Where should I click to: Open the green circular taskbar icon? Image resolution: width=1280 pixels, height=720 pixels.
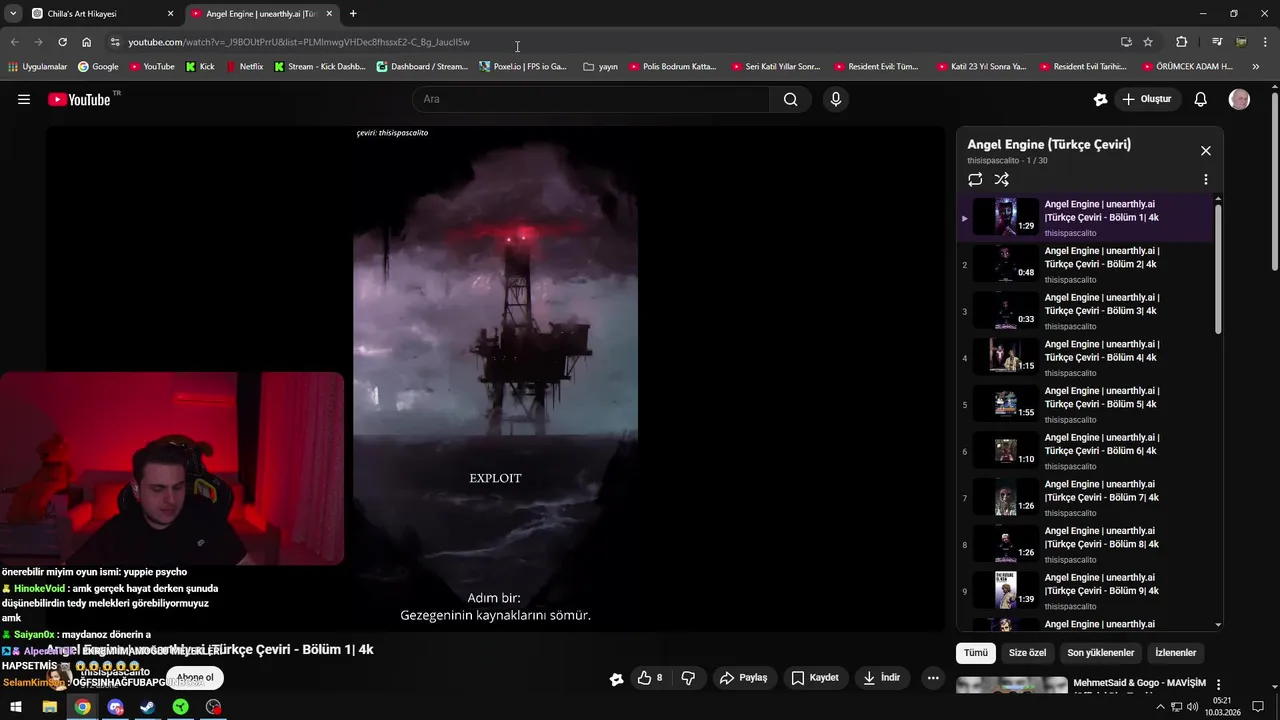click(x=180, y=707)
